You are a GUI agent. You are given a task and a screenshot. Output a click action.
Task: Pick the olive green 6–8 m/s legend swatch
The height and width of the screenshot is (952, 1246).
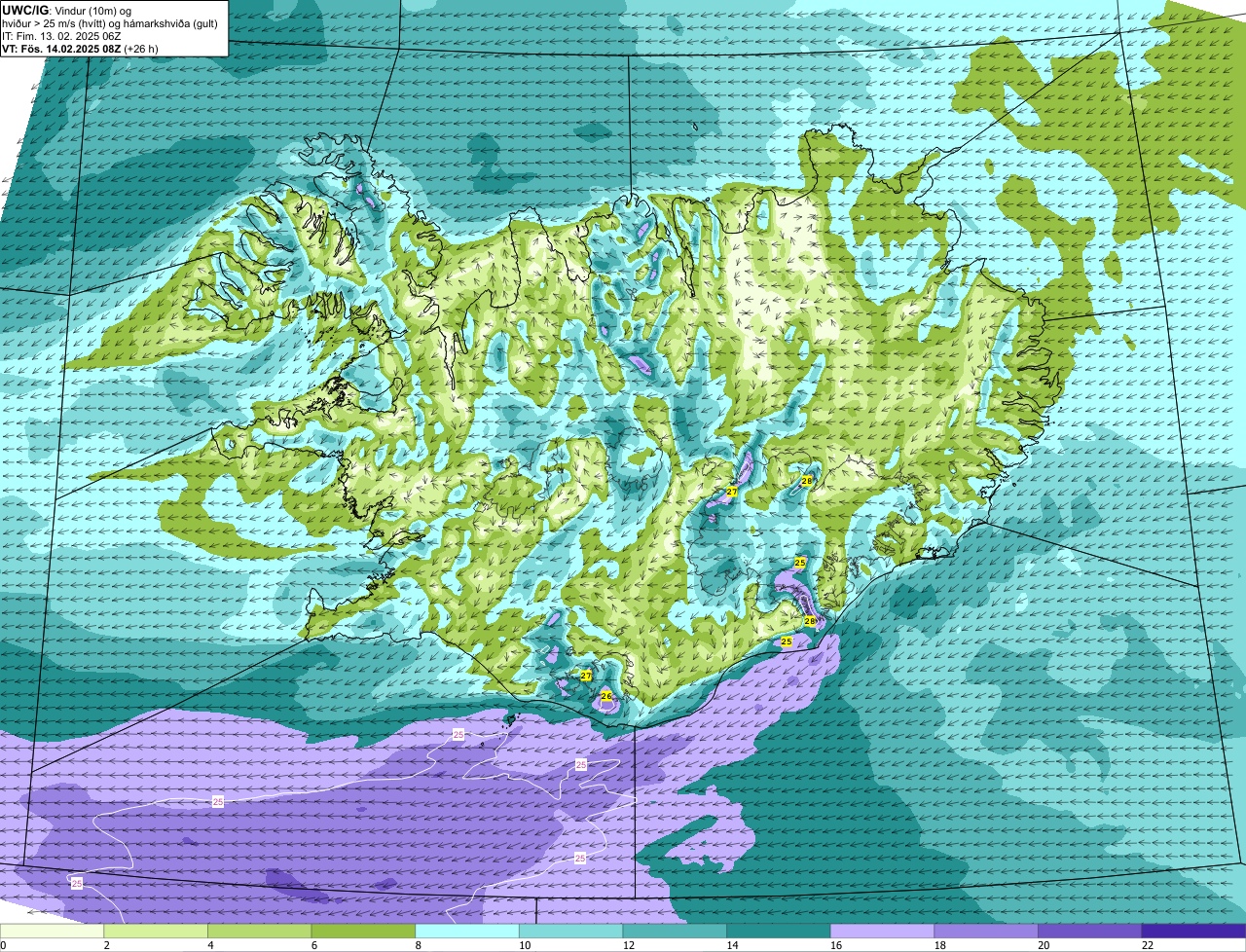363,932
